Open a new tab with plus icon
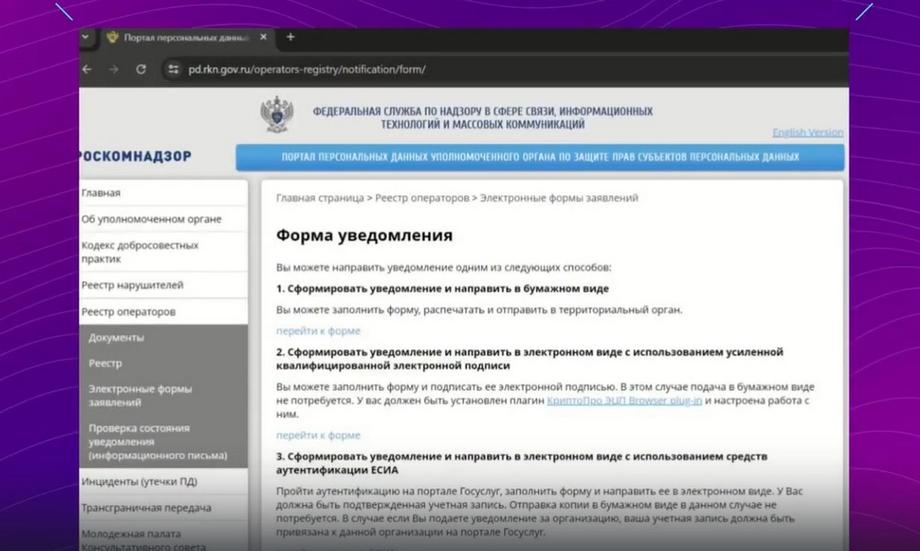 tap(290, 37)
